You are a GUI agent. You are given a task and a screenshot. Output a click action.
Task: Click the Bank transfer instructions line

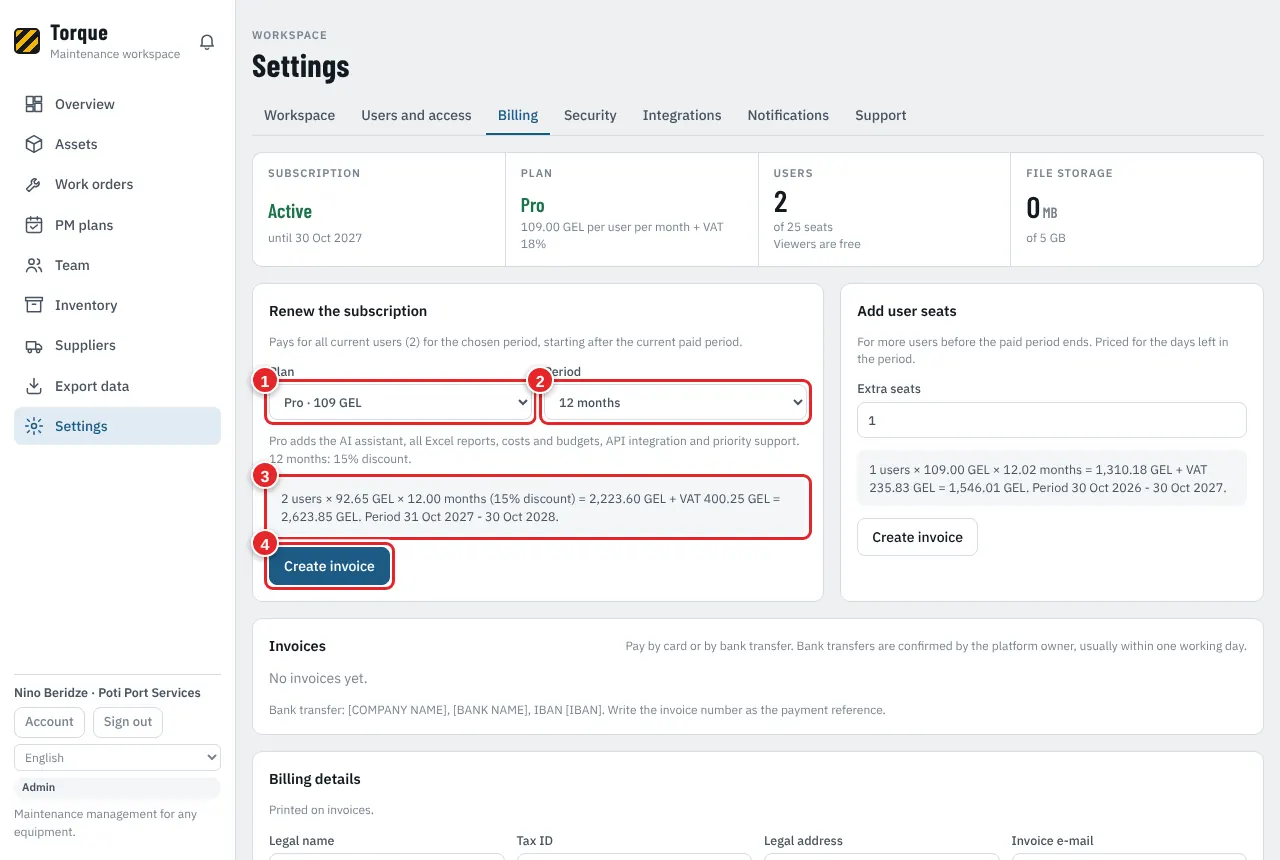coord(577,710)
